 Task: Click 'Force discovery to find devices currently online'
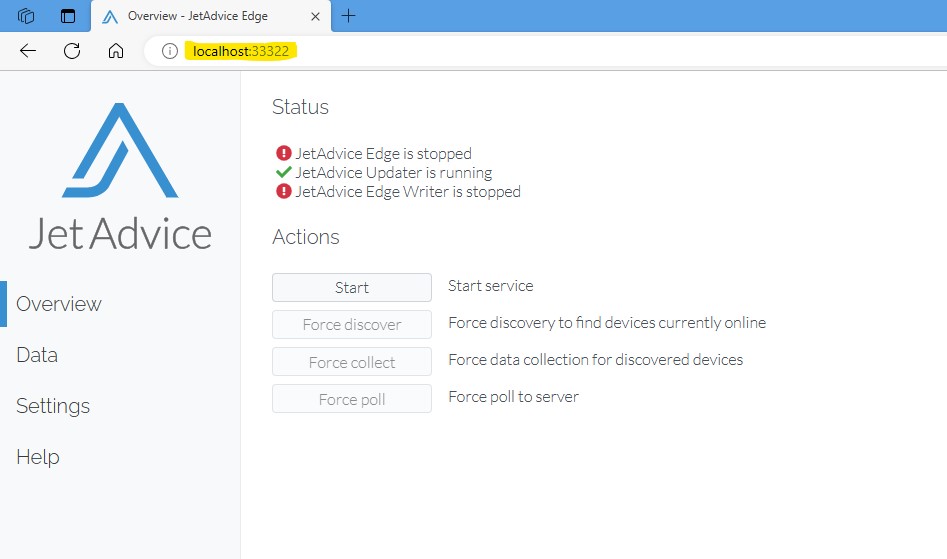pos(607,323)
